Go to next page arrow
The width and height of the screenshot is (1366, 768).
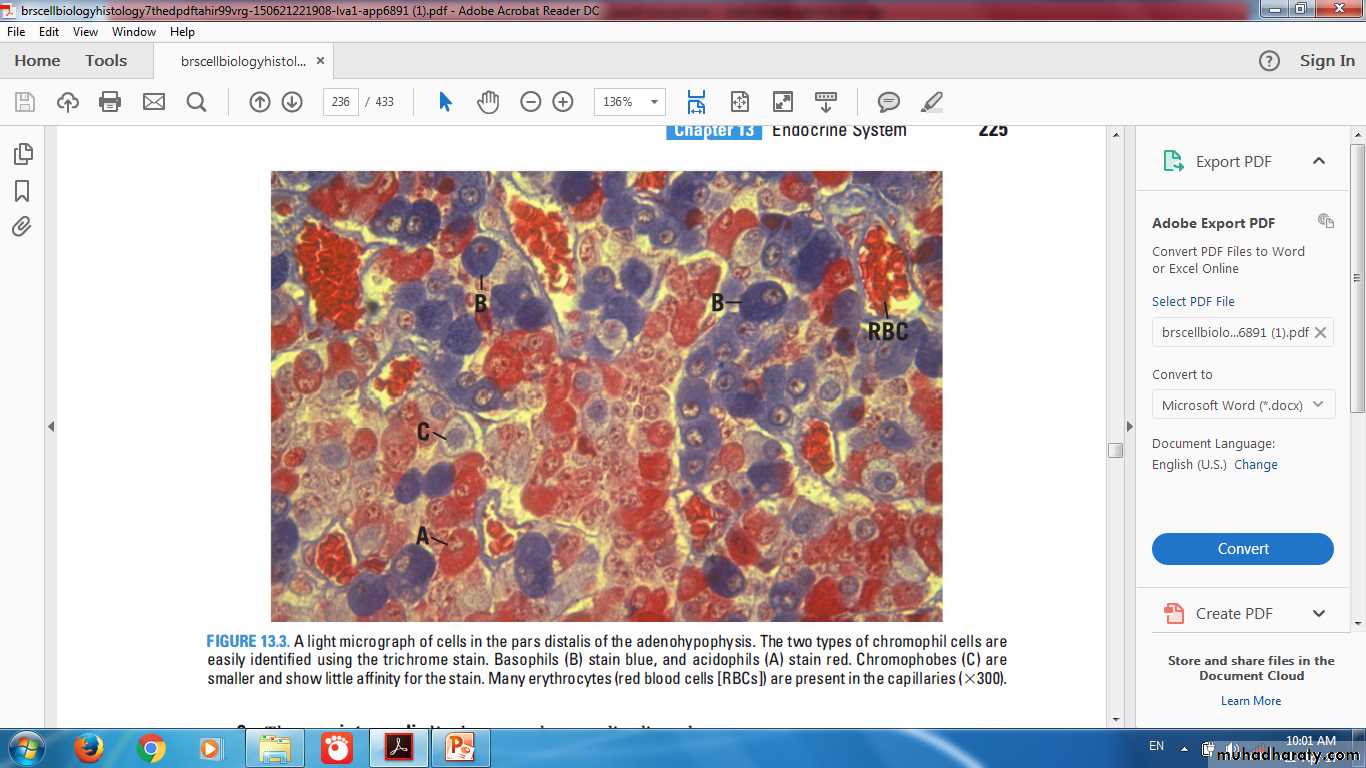click(292, 102)
